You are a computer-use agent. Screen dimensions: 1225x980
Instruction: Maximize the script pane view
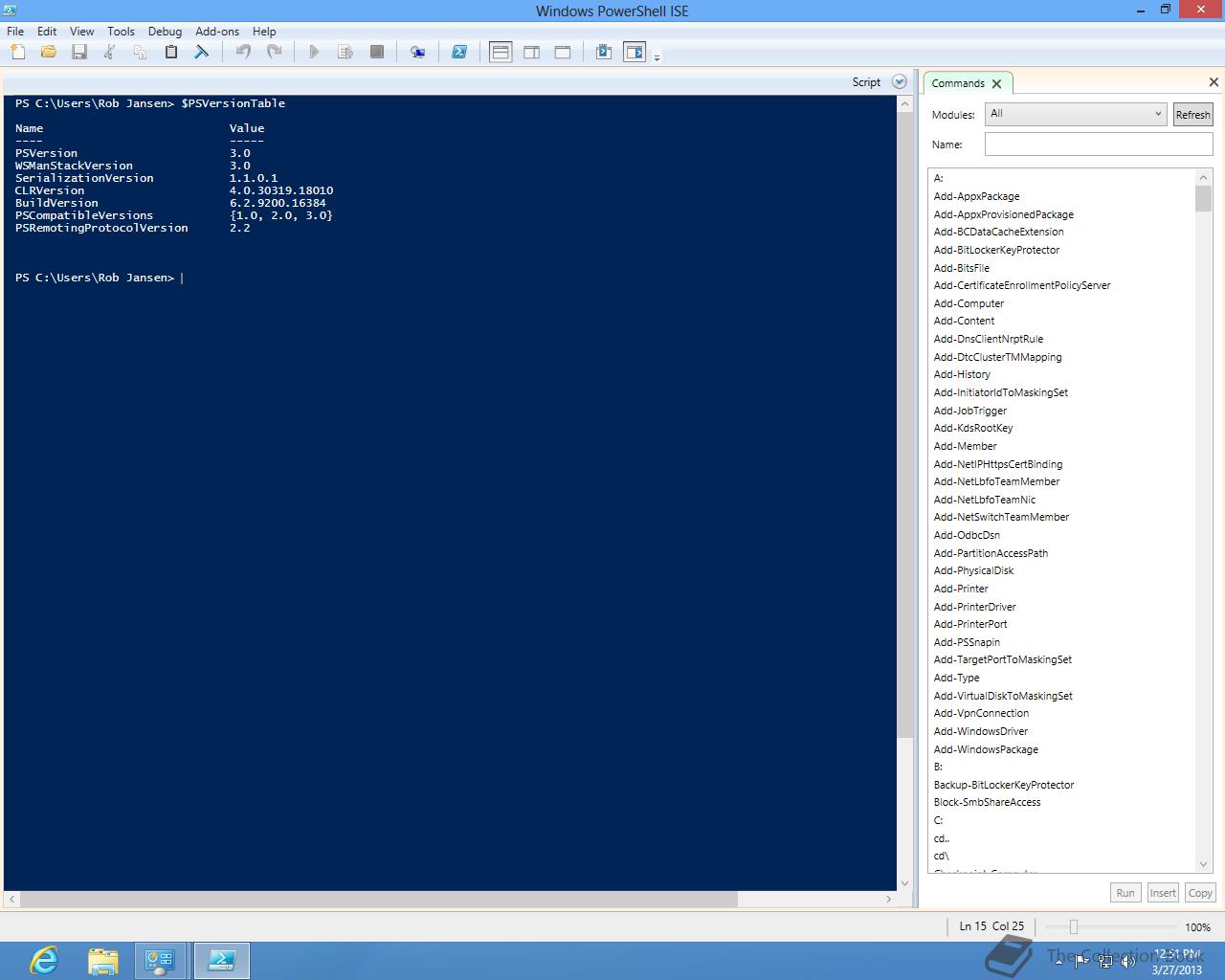click(x=563, y=53)
